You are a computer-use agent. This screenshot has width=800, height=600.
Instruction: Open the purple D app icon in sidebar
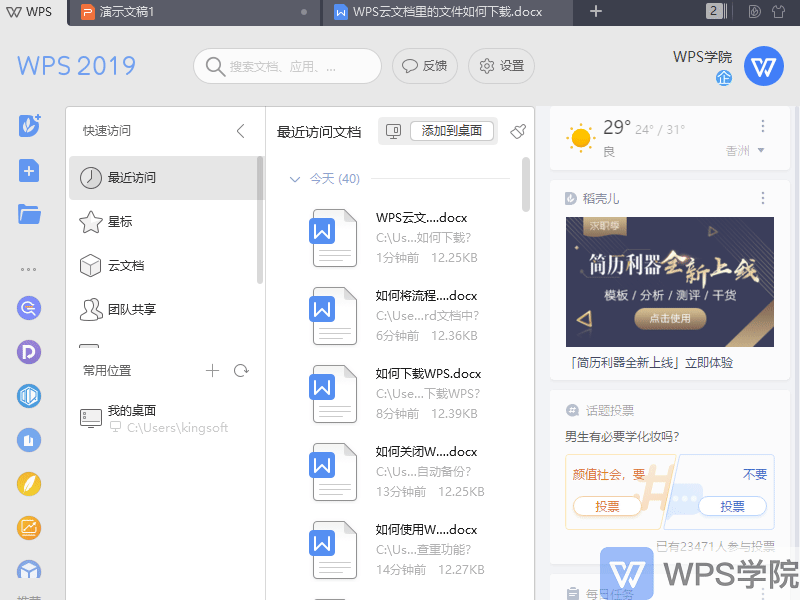tap(29, 352)
